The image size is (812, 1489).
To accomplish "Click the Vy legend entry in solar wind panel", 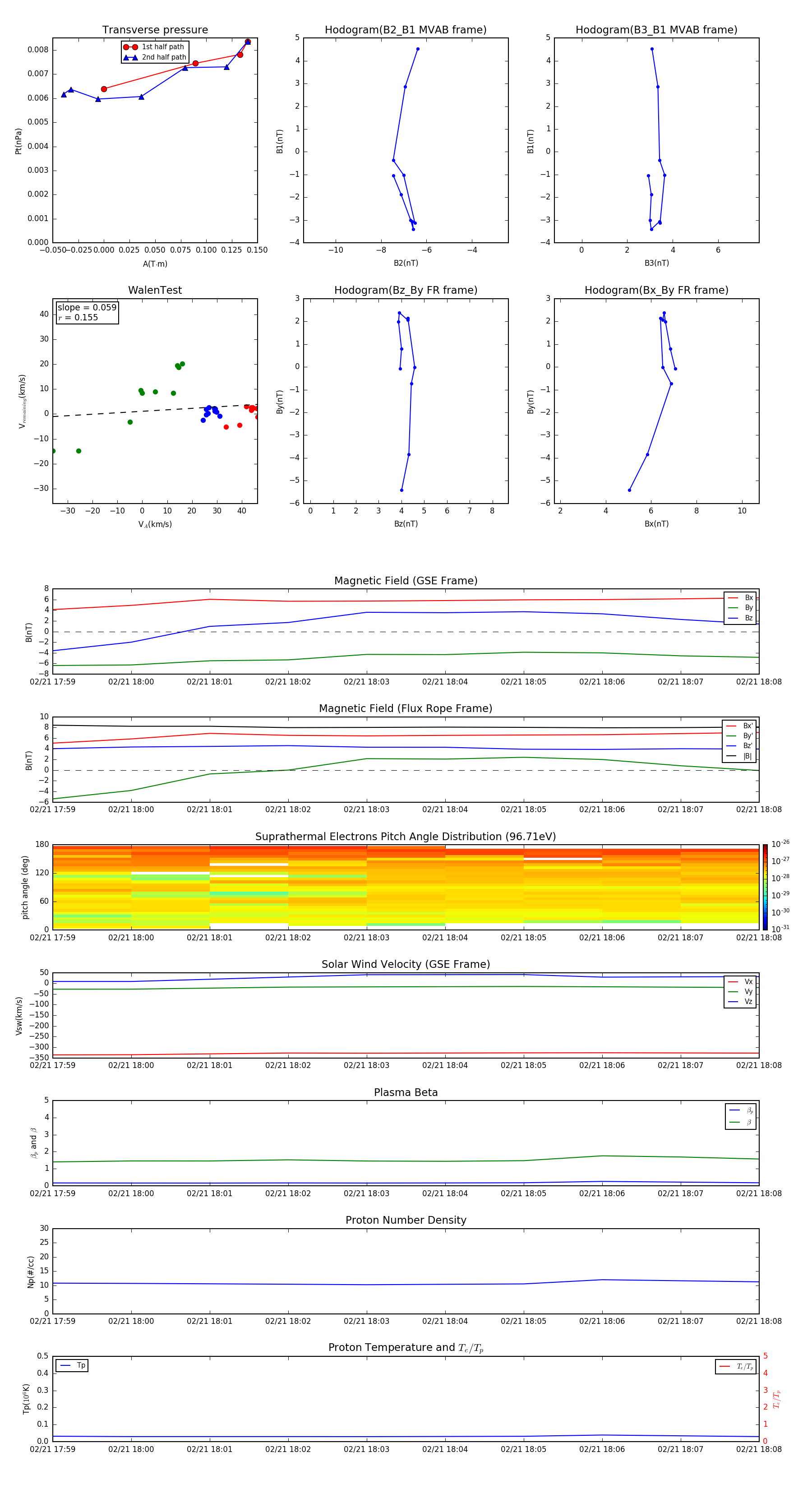I will pyautogui.click(x=740, y=991).
